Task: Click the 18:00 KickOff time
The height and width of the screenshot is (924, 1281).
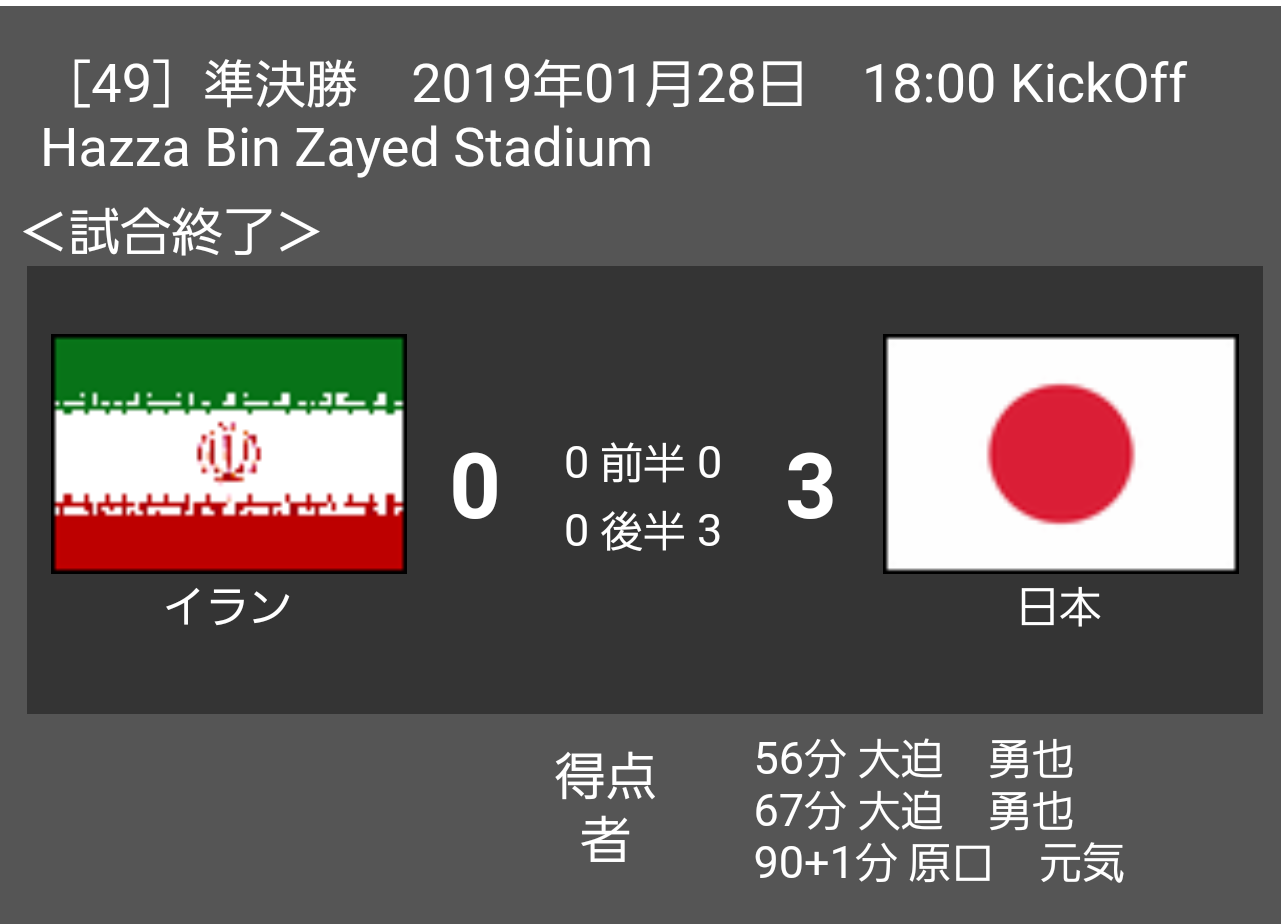Action: [1024, 84]
